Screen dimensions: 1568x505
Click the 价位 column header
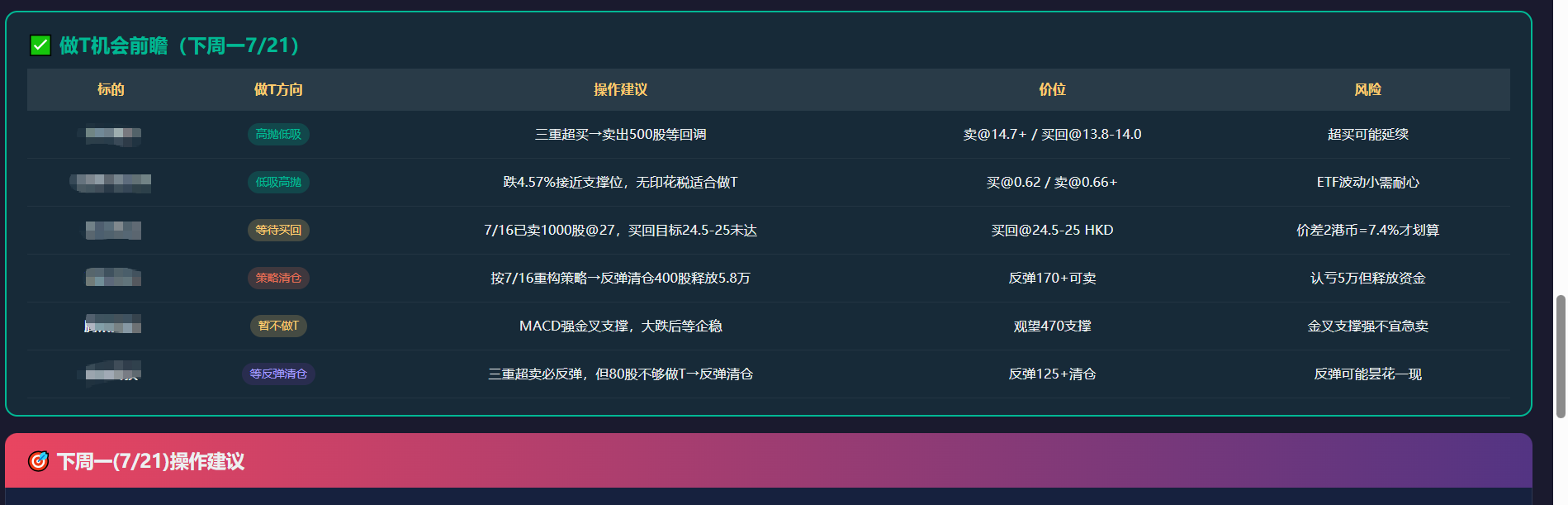(1052, 89)
